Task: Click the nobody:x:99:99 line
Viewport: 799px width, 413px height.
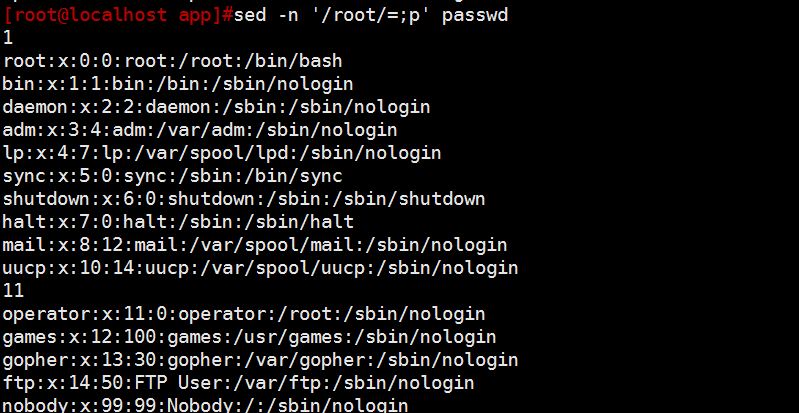Action: (x=205, y=405)
